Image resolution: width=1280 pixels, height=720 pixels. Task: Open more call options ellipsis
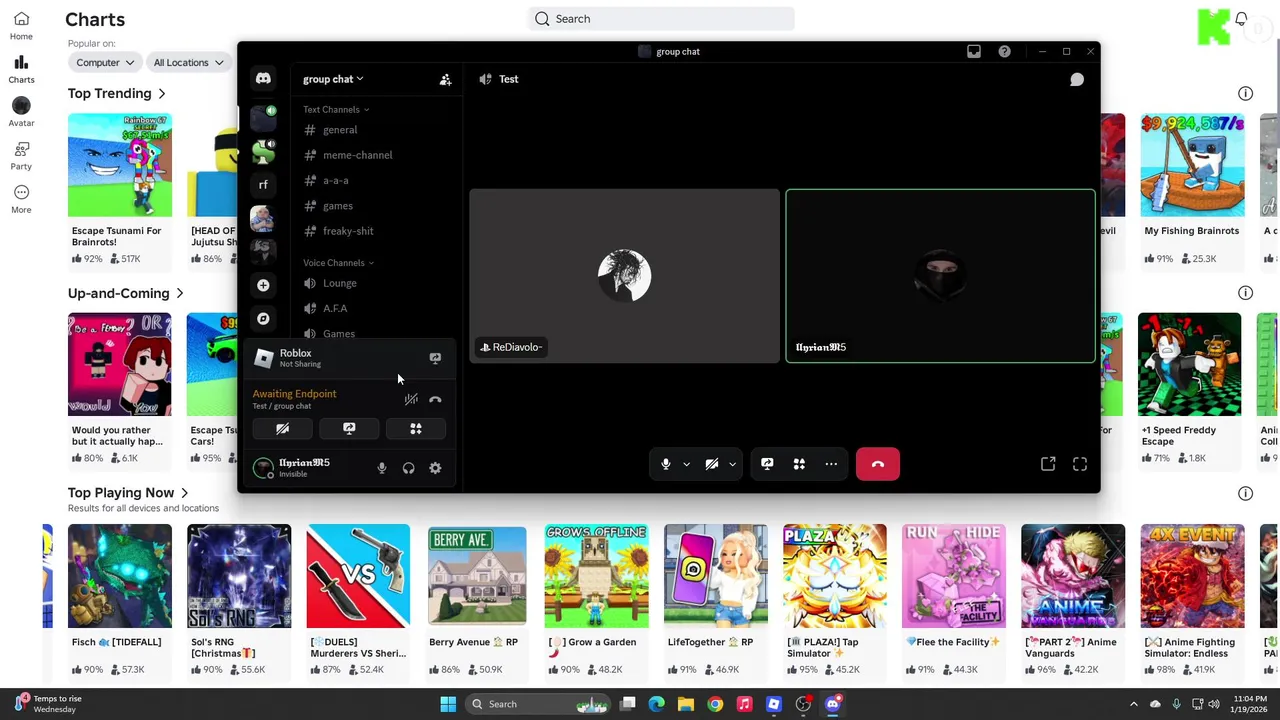pos(831,464)
